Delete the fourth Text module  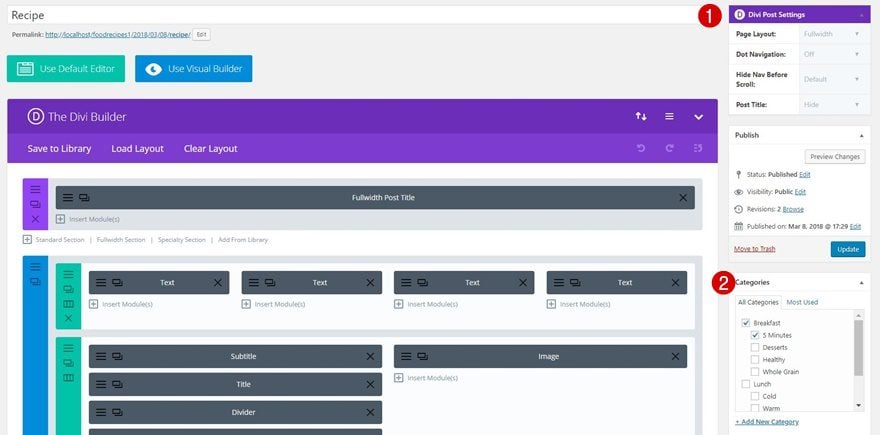[675, 282]
